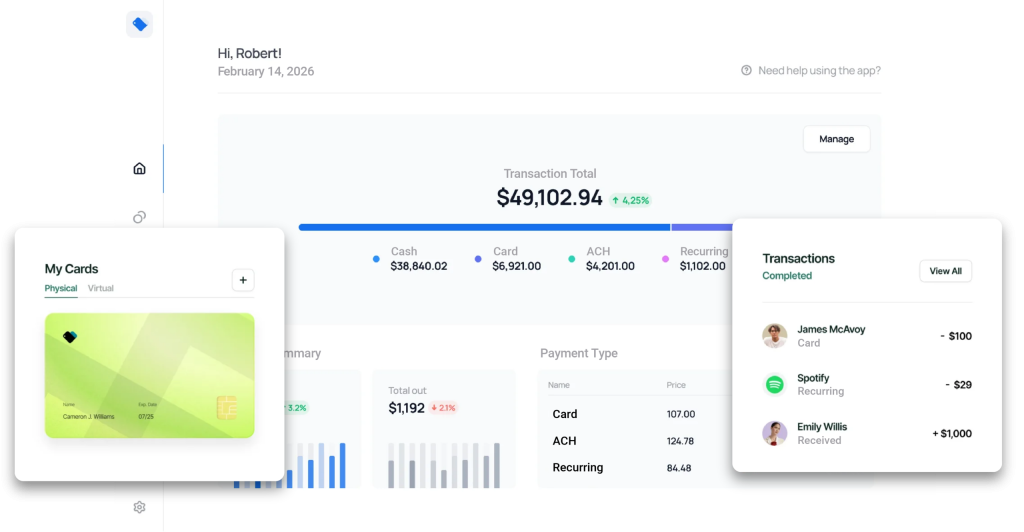
Task: Open Need help using the app link
Action: (x=819, y=70)
